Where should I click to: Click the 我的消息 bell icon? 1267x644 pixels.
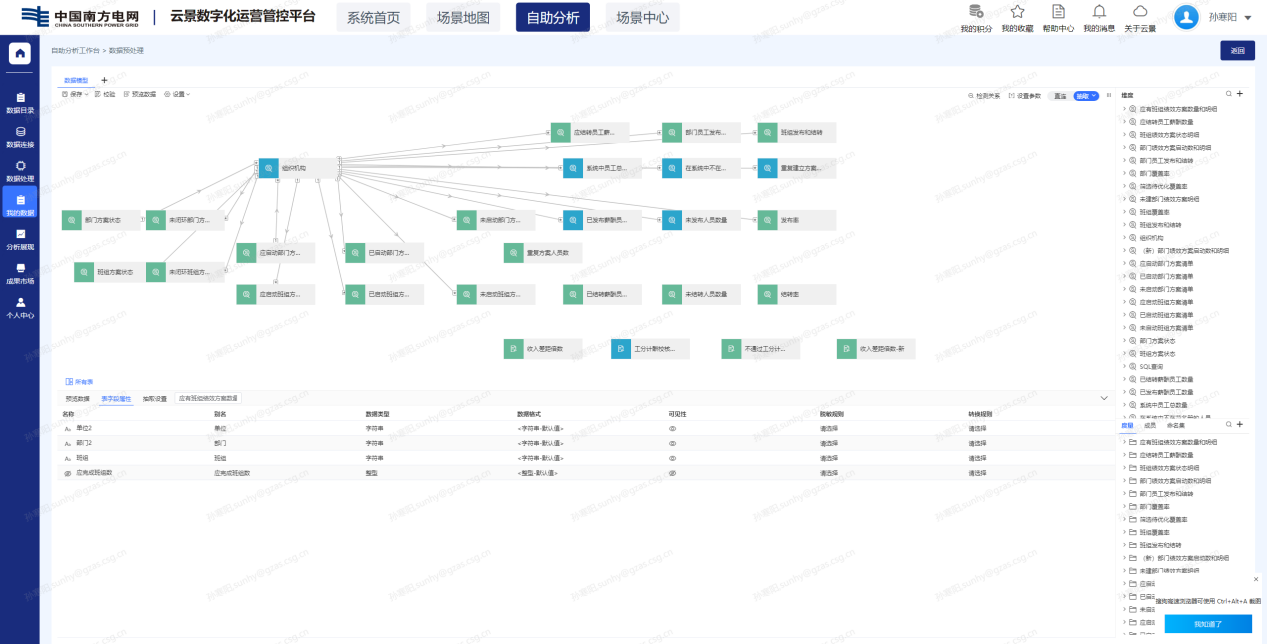coord(1099,12)
